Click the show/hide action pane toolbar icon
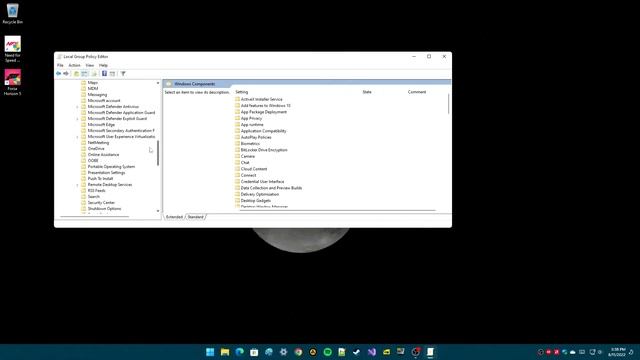Image resolution: width=640 pixels, height=360 pixels. click(112, 74)
